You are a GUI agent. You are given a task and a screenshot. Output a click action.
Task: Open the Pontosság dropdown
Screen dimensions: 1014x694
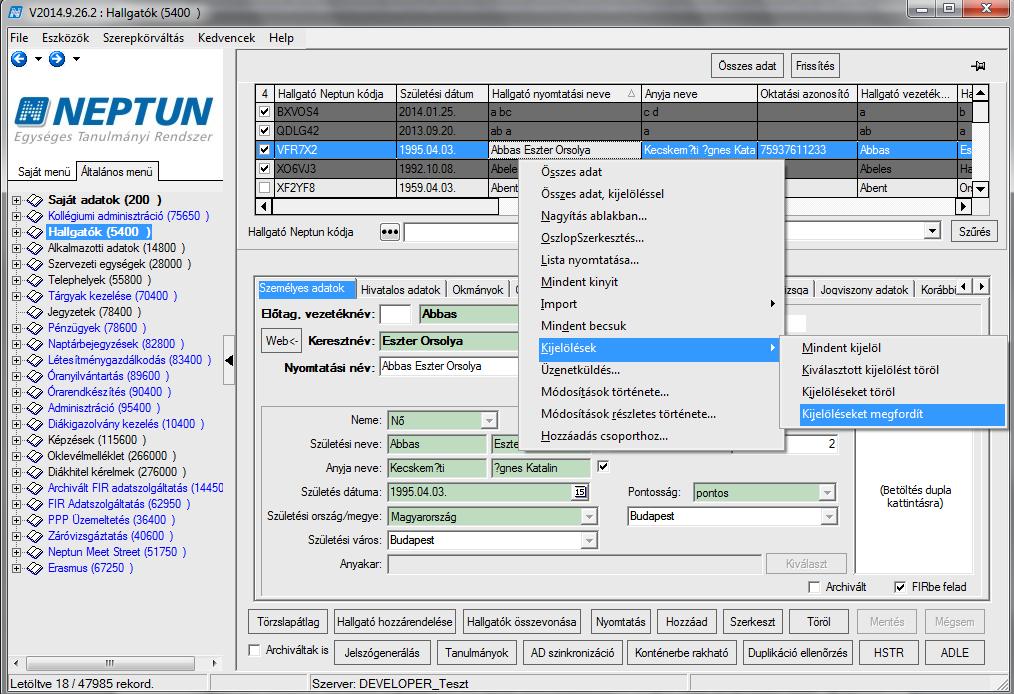tap(827, 493)
